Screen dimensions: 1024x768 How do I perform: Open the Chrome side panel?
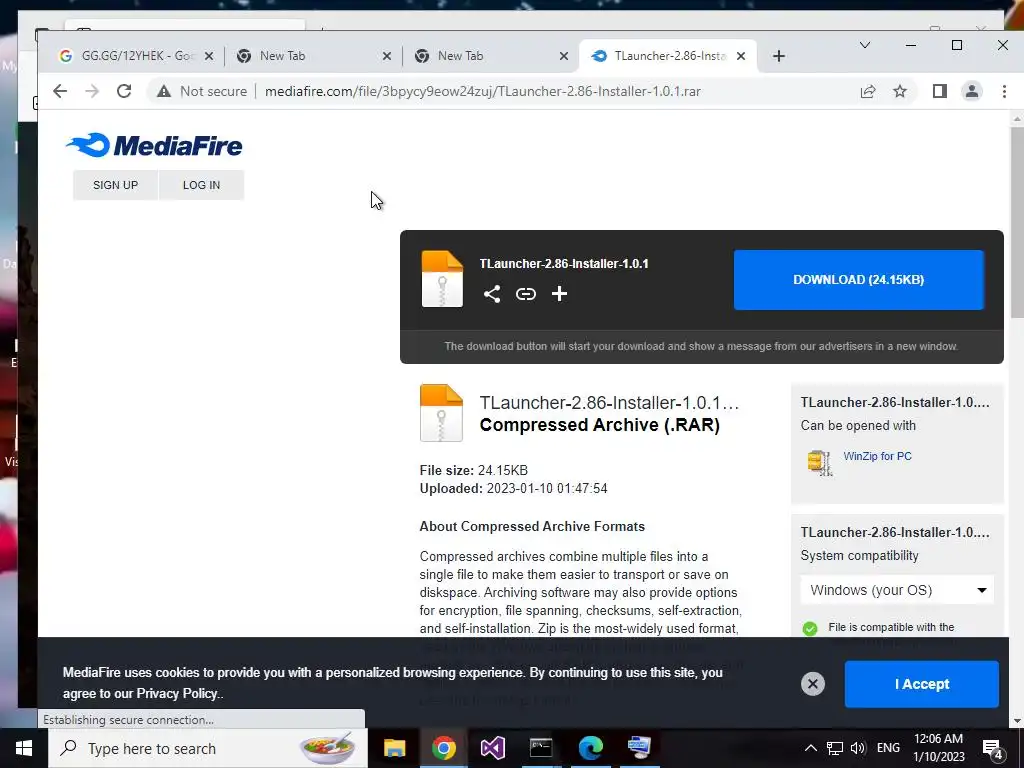pos(940,91)
